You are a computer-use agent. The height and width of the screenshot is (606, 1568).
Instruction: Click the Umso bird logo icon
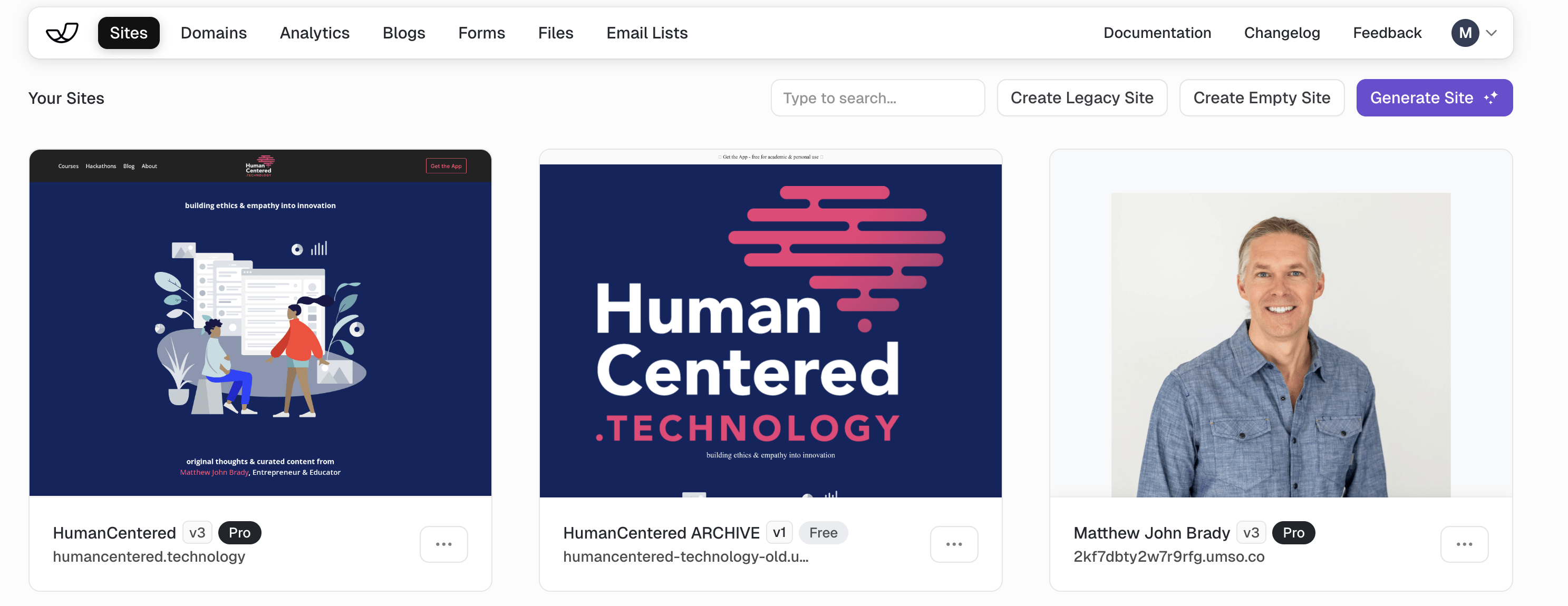coord(62,33)
